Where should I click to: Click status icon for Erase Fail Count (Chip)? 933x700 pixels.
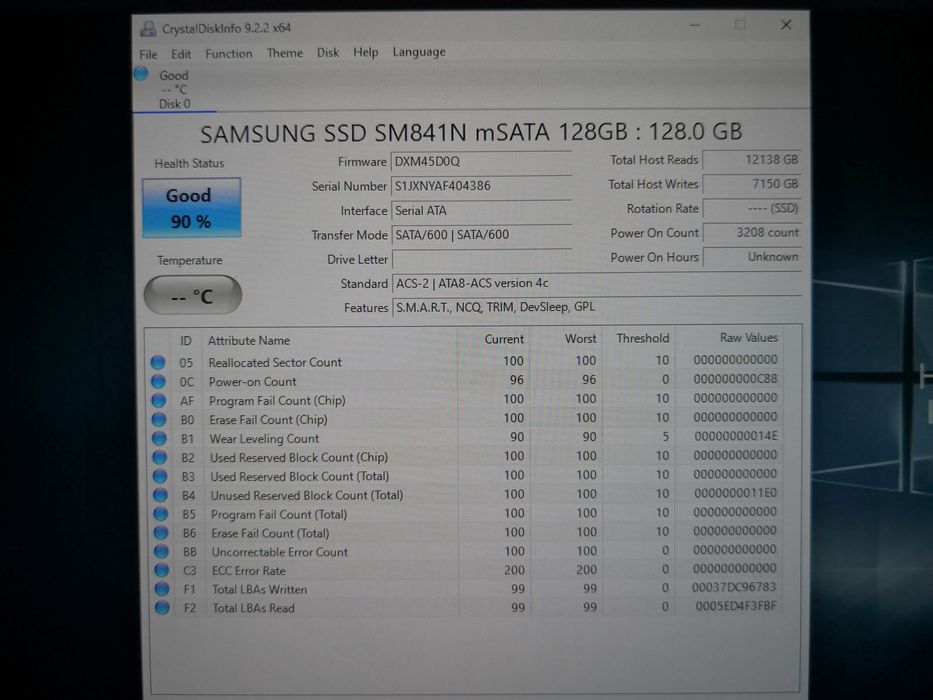coord(159,419)
